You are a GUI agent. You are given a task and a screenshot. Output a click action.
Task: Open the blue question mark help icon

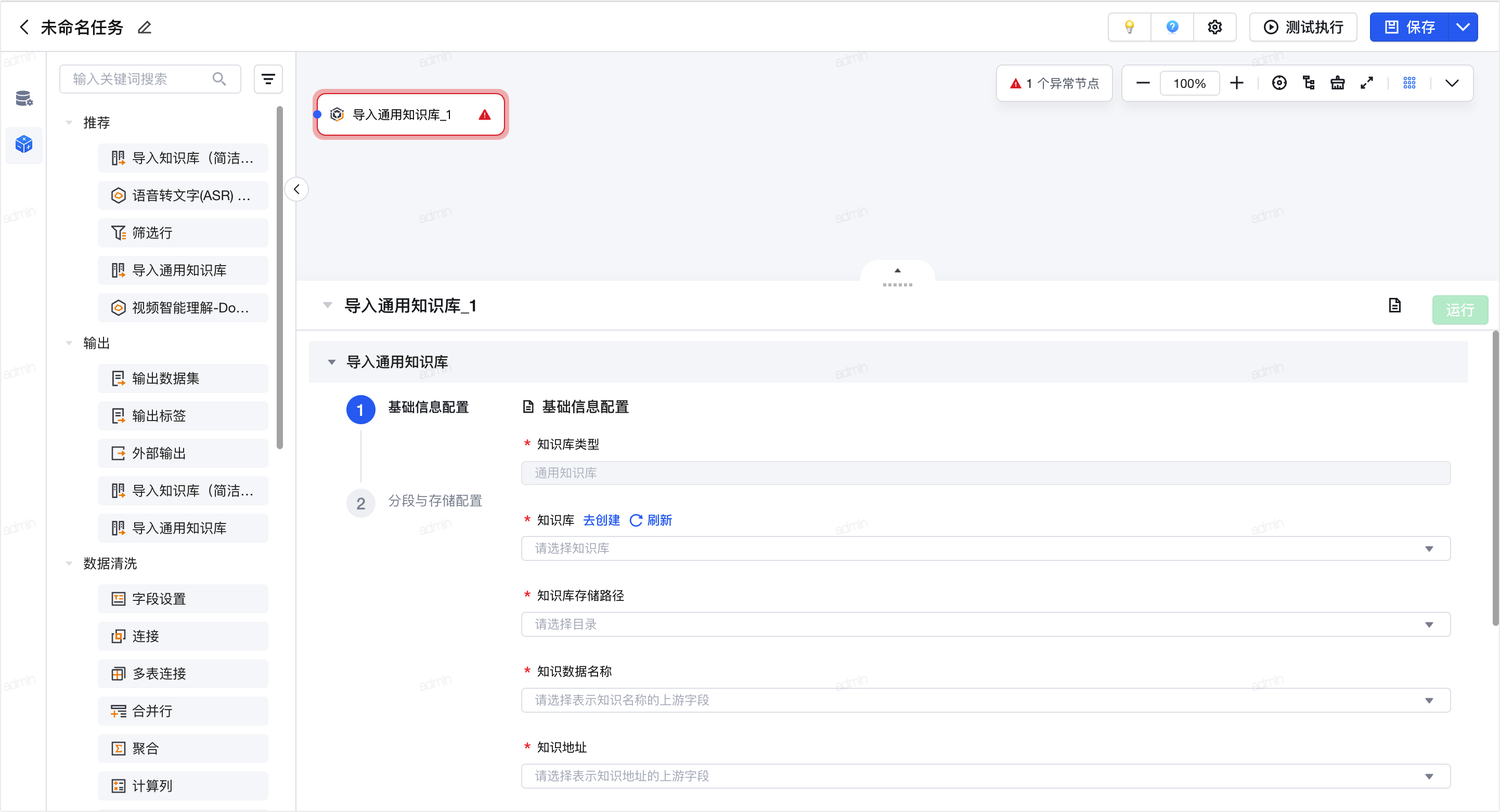[x=1172, y=27]
